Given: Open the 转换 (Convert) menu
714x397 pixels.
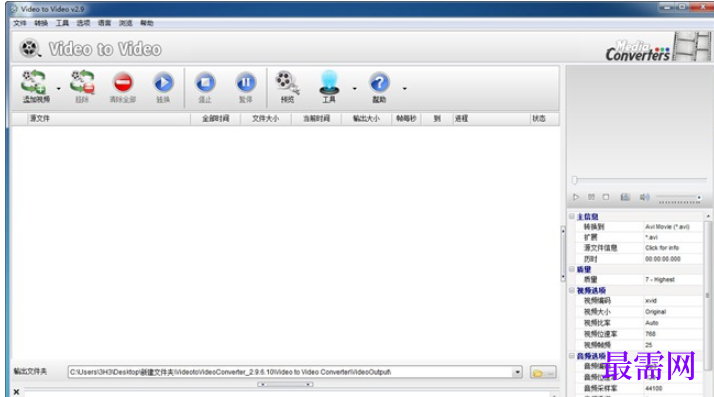Looking at the screenshot, I should pyautogui.click(x=41, y=23).
